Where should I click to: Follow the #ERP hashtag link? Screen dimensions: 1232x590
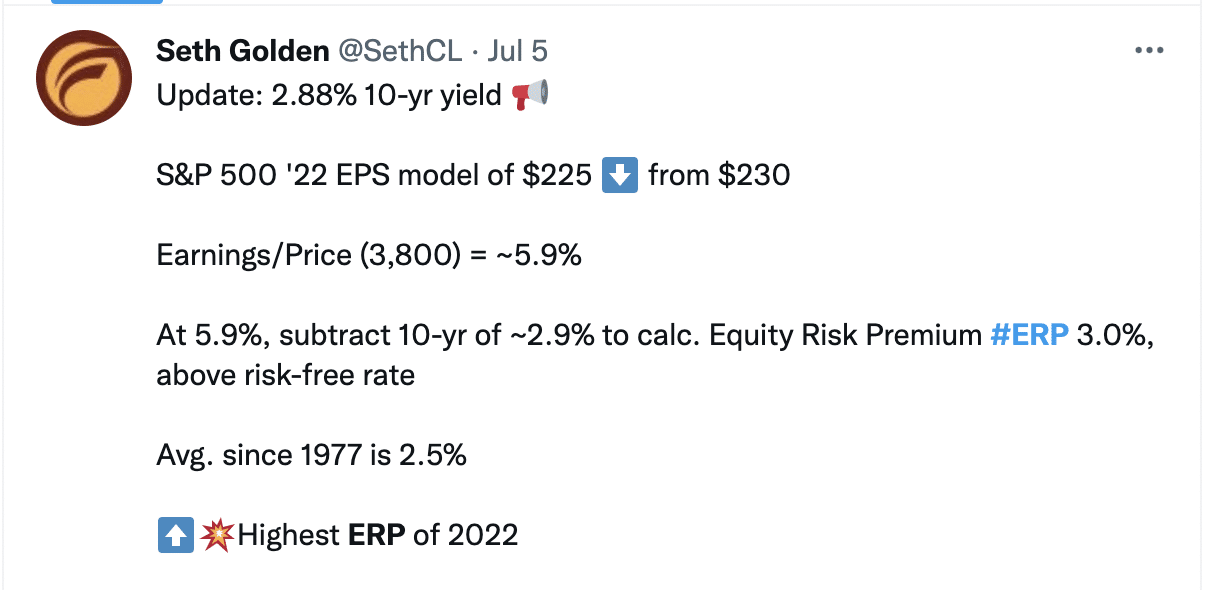[1029, 336]
